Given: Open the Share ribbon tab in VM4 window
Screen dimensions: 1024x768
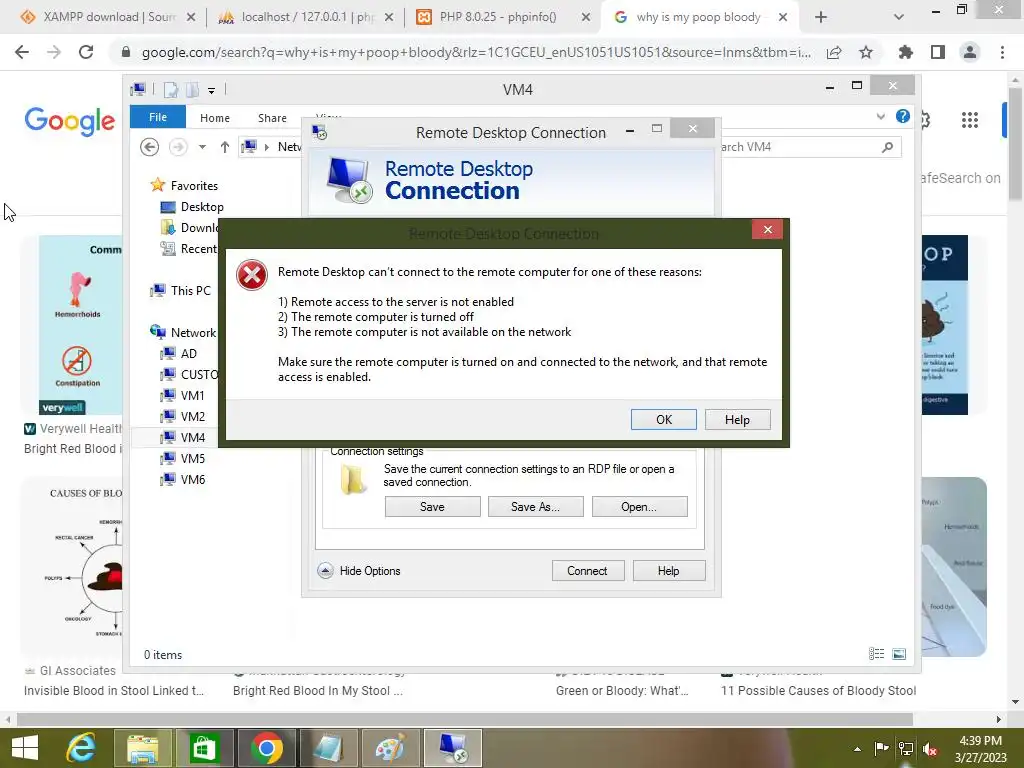Looking at the screenshot, I should click(x=272, y=118).
